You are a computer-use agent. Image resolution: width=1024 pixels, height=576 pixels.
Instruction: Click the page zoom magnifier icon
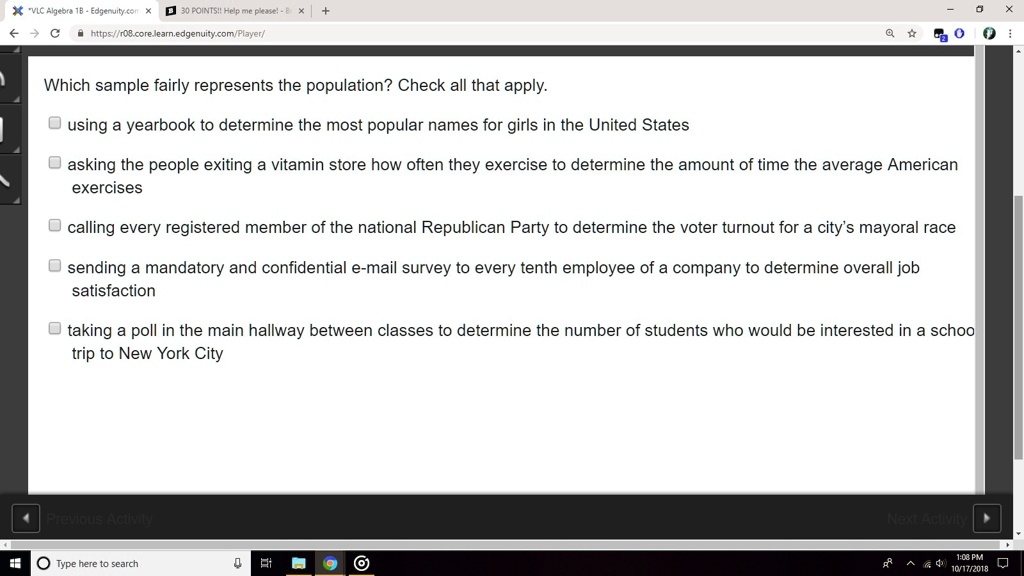889,33
